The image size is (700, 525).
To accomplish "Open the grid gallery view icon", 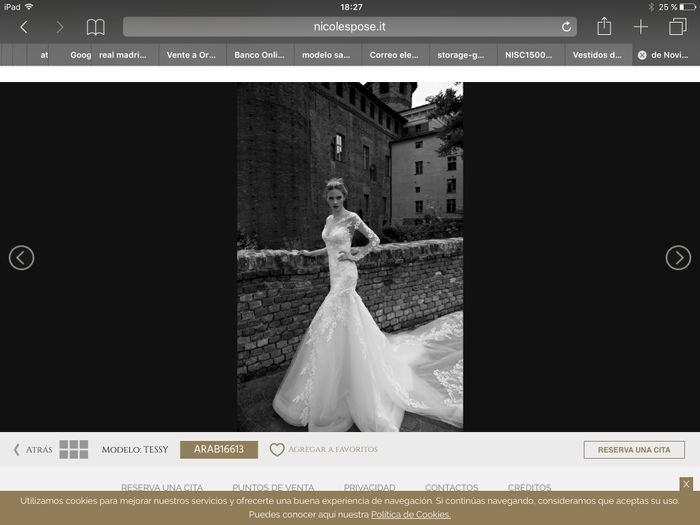I will [74, 450].
